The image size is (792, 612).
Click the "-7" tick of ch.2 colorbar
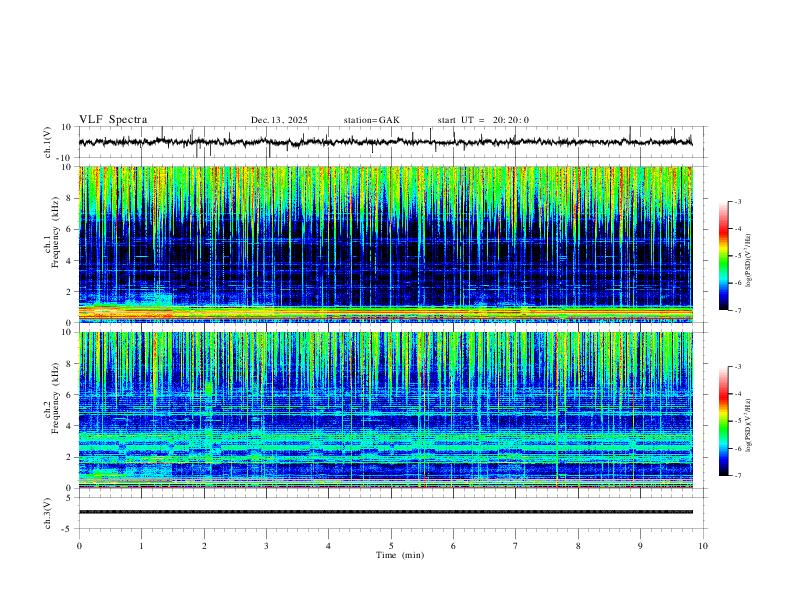[737, 476]
